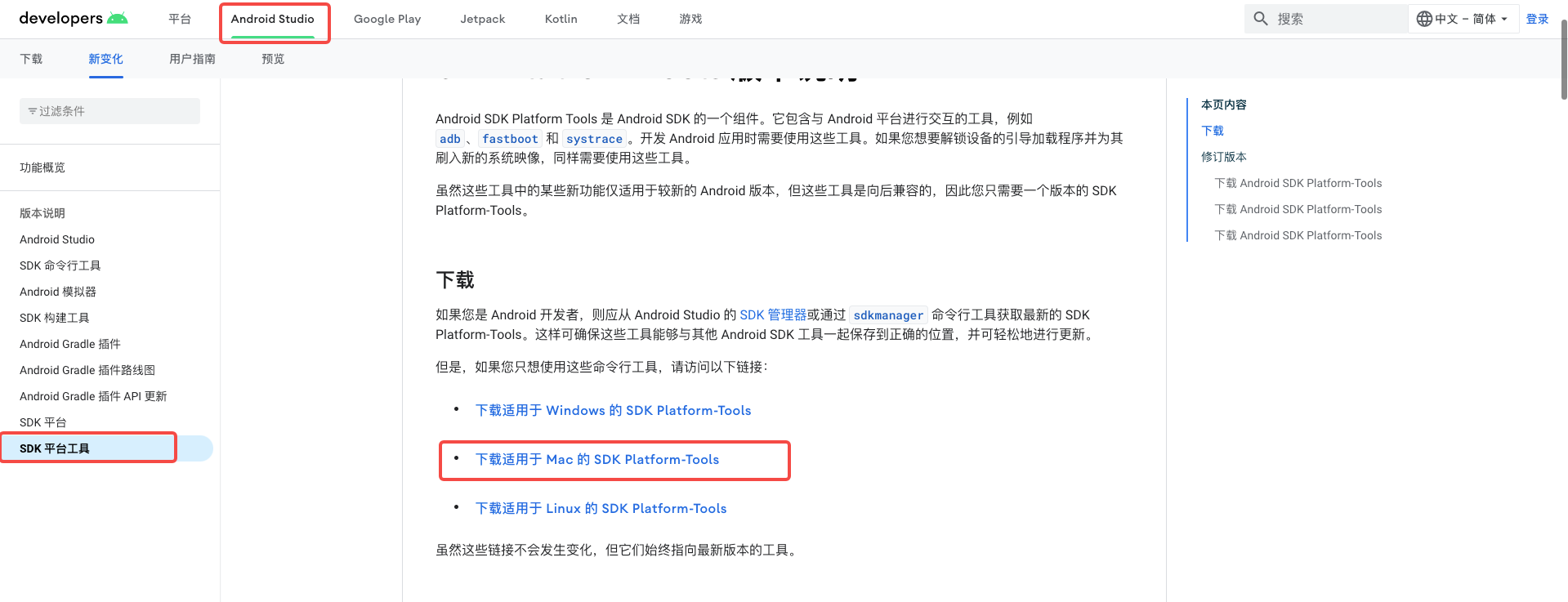This screenshot has height=602, width=1568.
Task: Click the sdkmanager code link
Action: click(888, 315)
